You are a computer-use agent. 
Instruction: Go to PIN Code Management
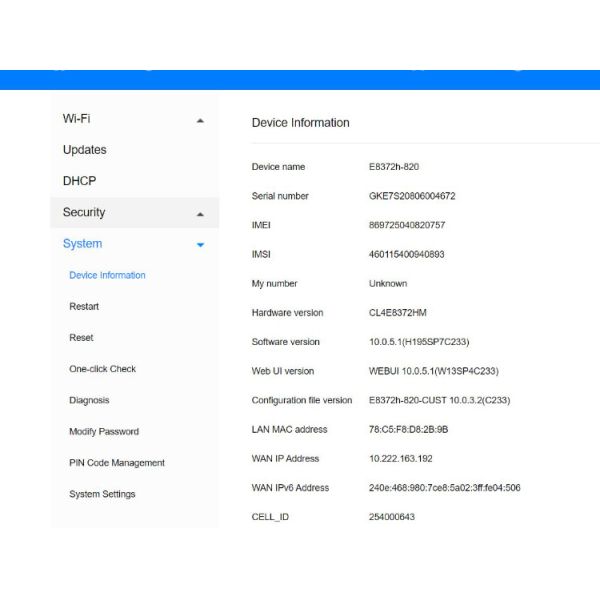[117, 463]
